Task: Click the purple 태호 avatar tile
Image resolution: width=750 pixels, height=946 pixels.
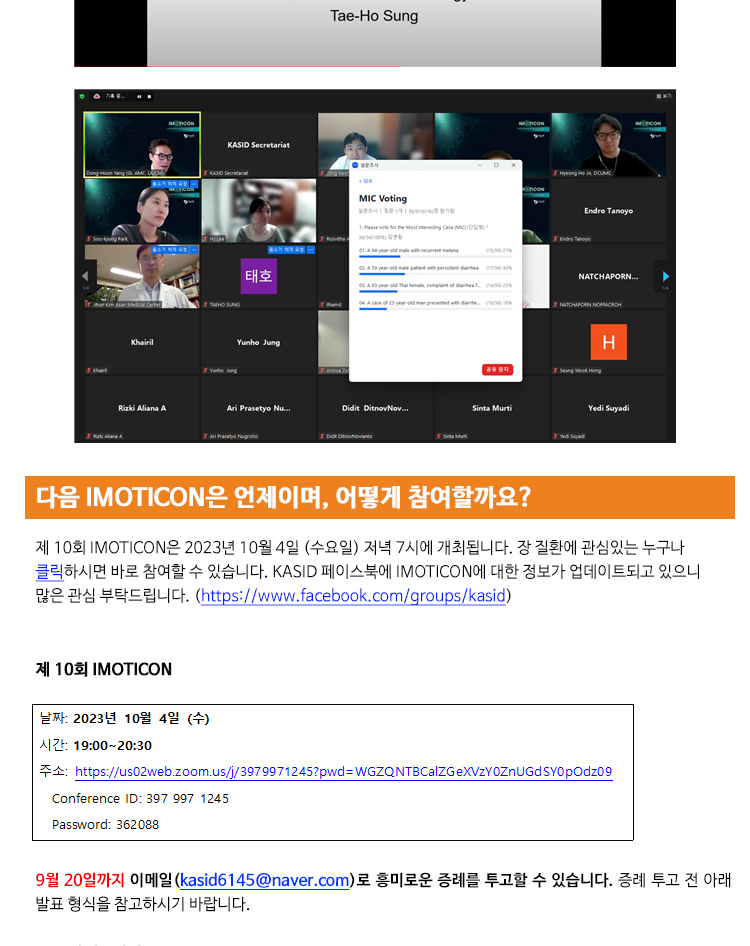Action: coord(259,276)
